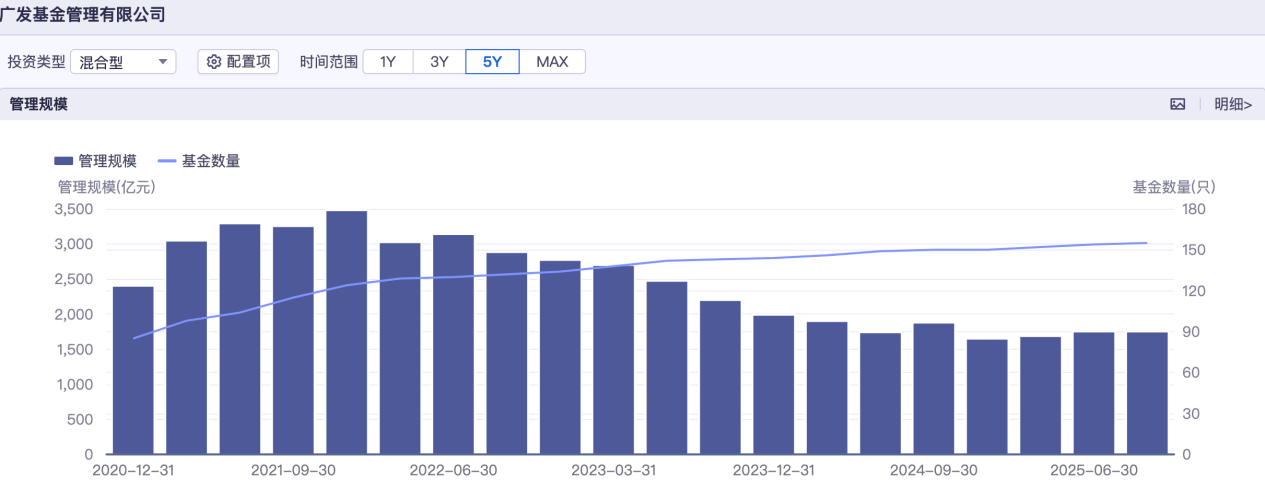Click the last bar at the chart's right end
Image resolution: width=1265 pixels, height=492 pixels.
[1147, 393]
